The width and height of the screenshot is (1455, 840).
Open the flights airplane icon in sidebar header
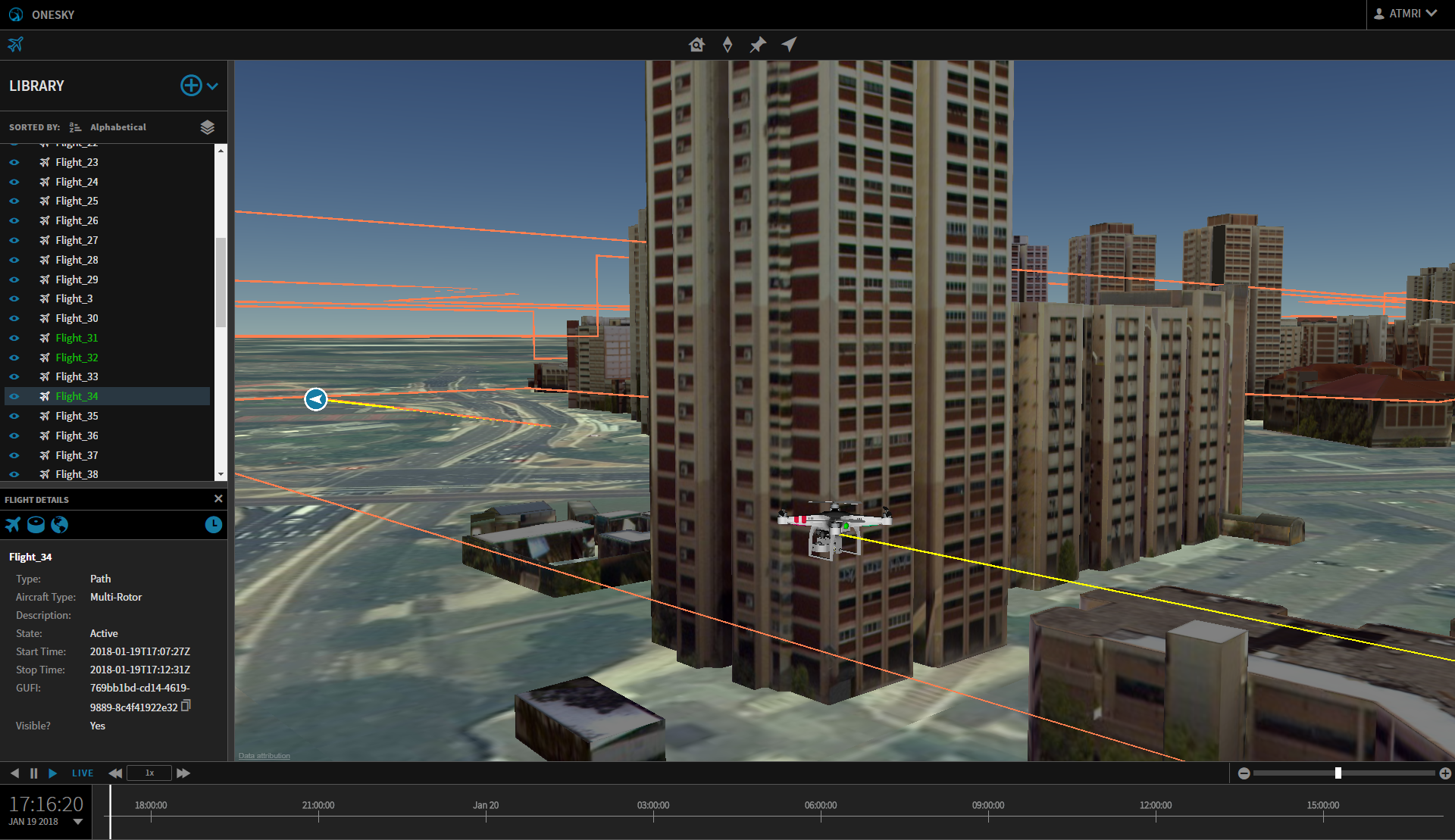(x=16, y=45)
